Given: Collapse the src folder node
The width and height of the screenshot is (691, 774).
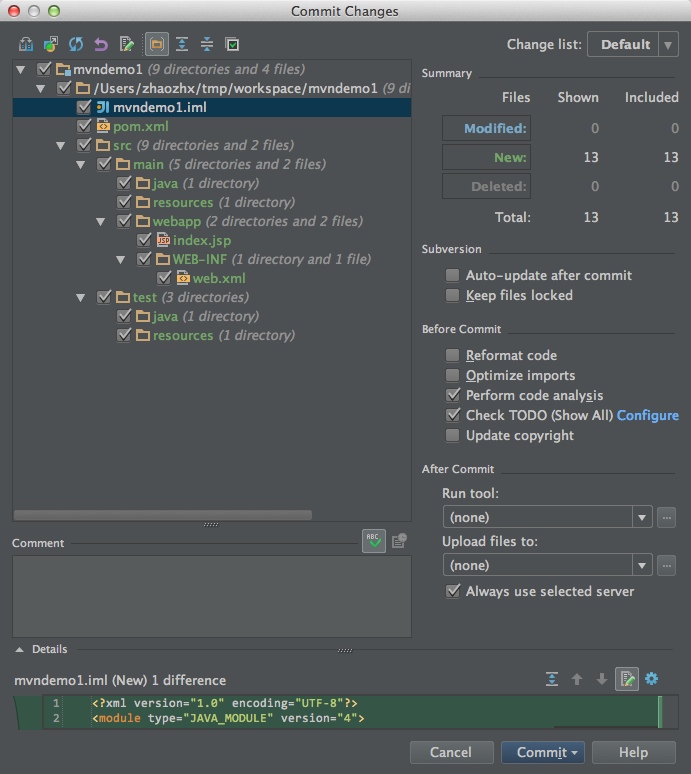Looking at the screenshot, I should (x=60, y=146).
